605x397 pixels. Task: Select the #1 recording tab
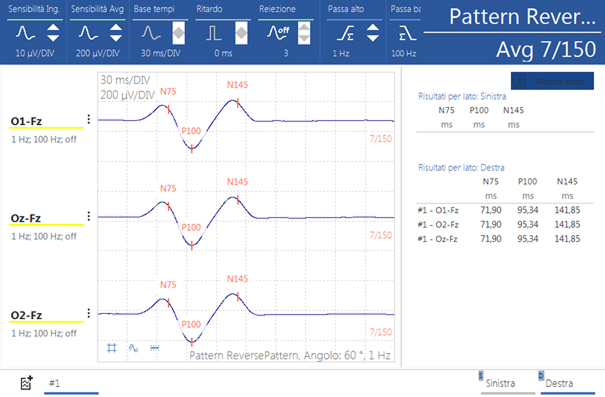click(71, 383)
